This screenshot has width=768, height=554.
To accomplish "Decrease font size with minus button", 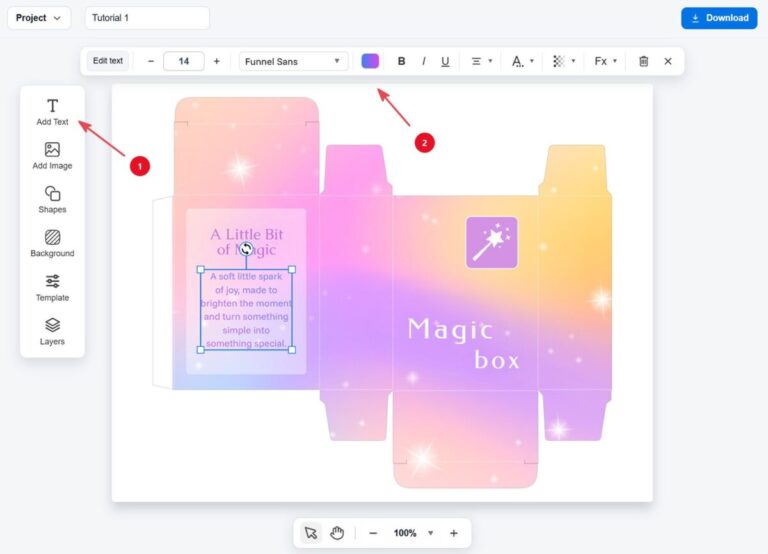I will coord(151,61).
